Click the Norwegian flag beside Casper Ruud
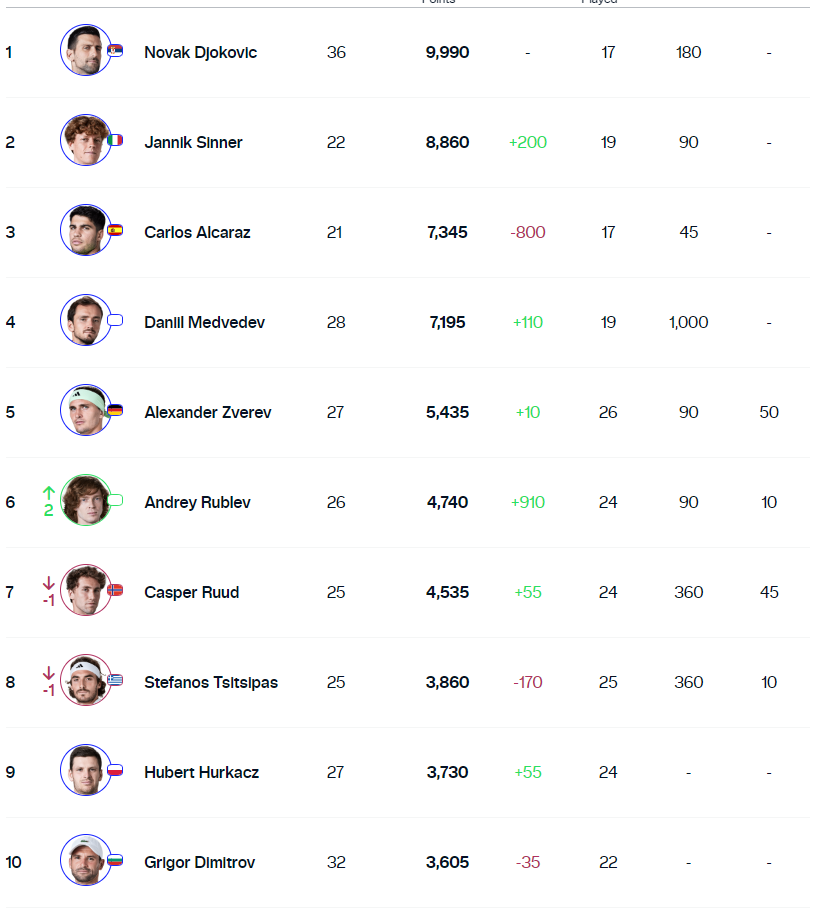This screenshot has width=817, height=923. click(115, 590)
